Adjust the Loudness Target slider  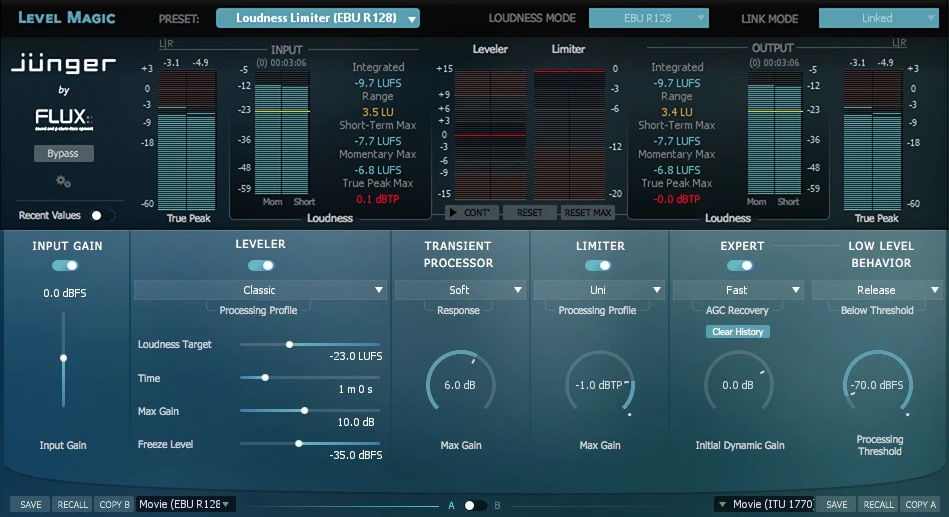(x=289, y=344)
